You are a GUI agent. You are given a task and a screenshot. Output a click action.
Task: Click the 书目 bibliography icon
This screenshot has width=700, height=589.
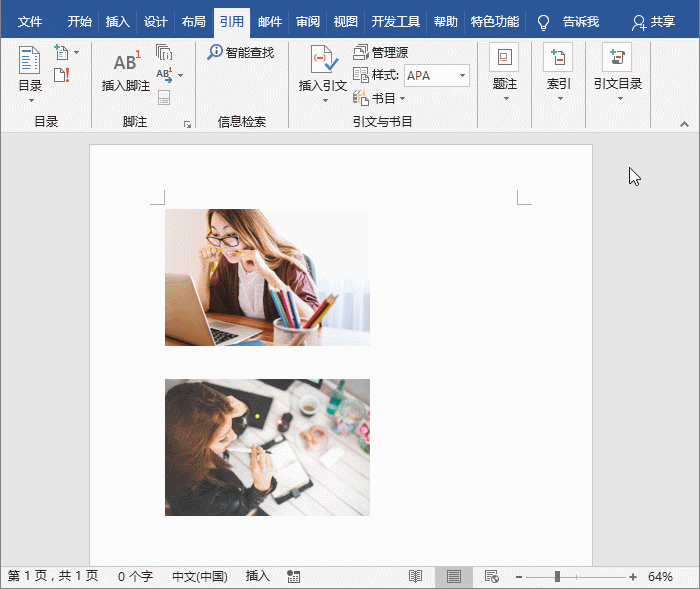click(360, 98)
